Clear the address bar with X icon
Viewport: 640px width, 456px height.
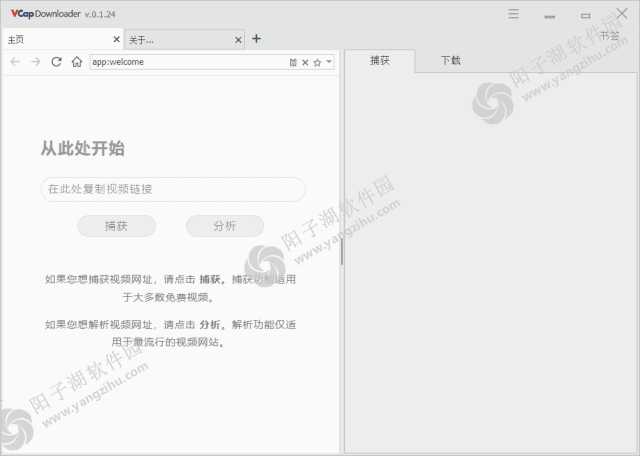[x=305, y=62]
